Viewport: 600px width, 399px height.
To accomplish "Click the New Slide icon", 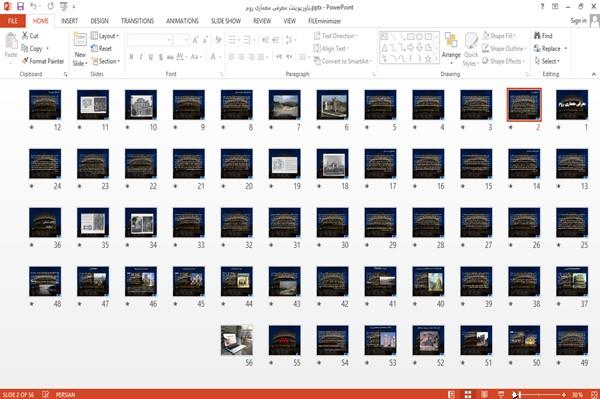I will tap(80, 40).
